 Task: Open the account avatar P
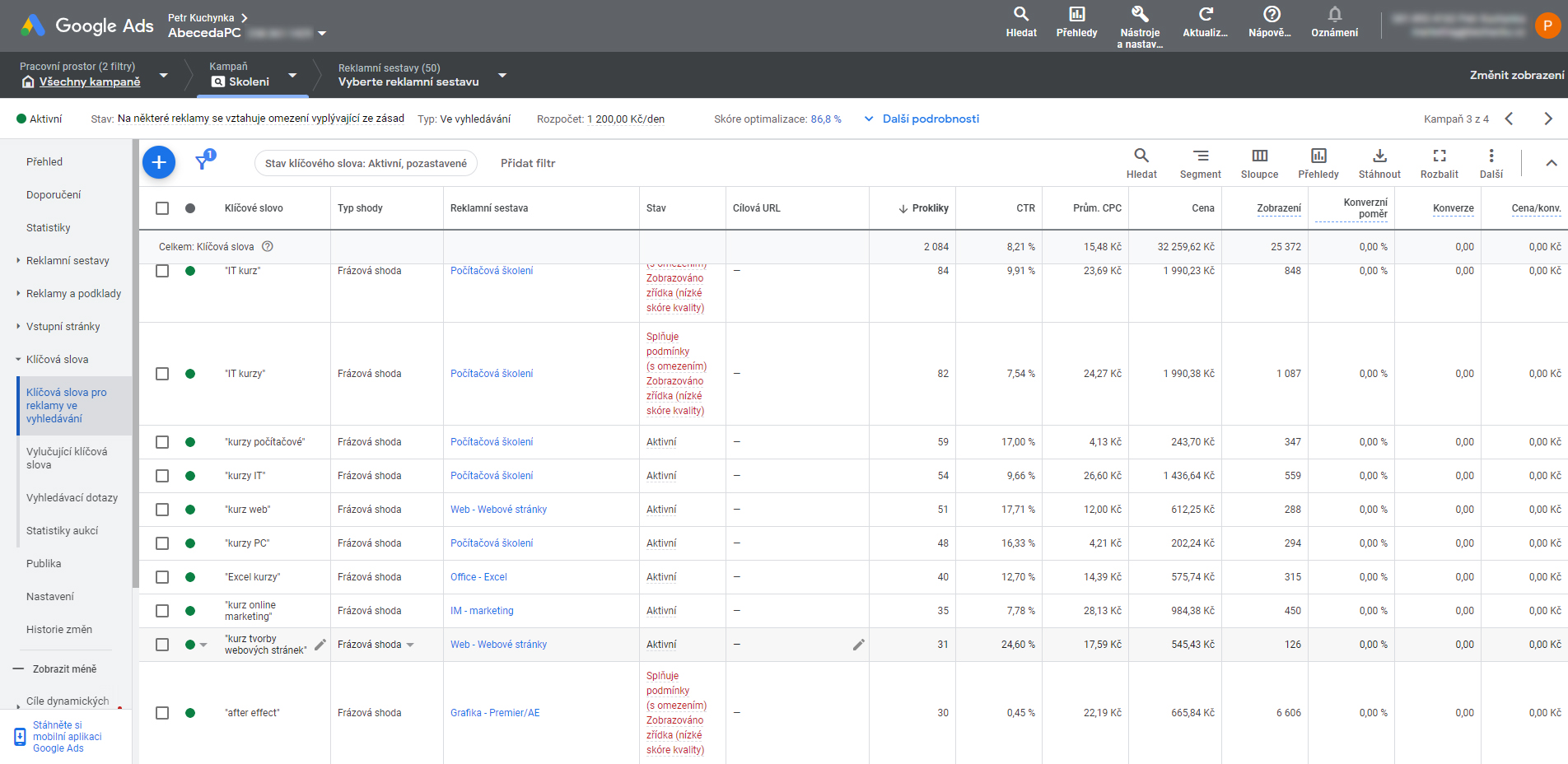[x=1547, y=26]
